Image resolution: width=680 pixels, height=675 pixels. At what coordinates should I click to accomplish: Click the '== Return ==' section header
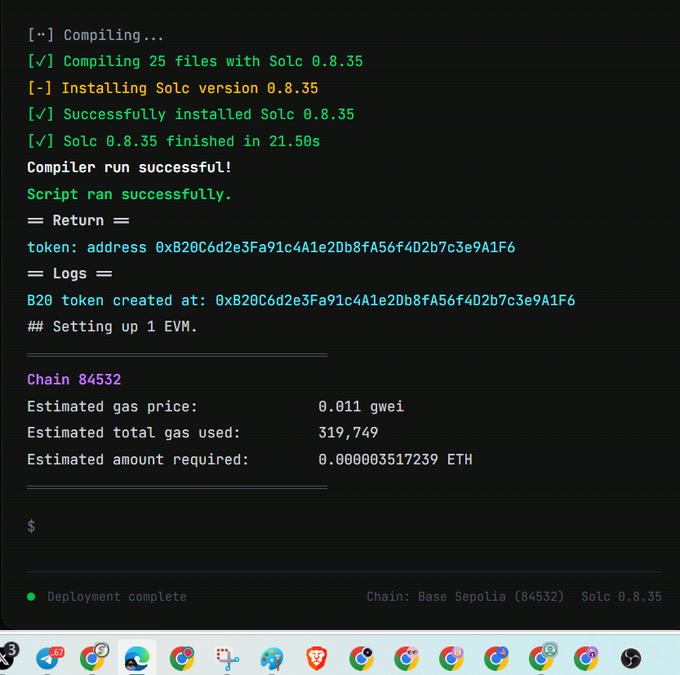(78, 221)
